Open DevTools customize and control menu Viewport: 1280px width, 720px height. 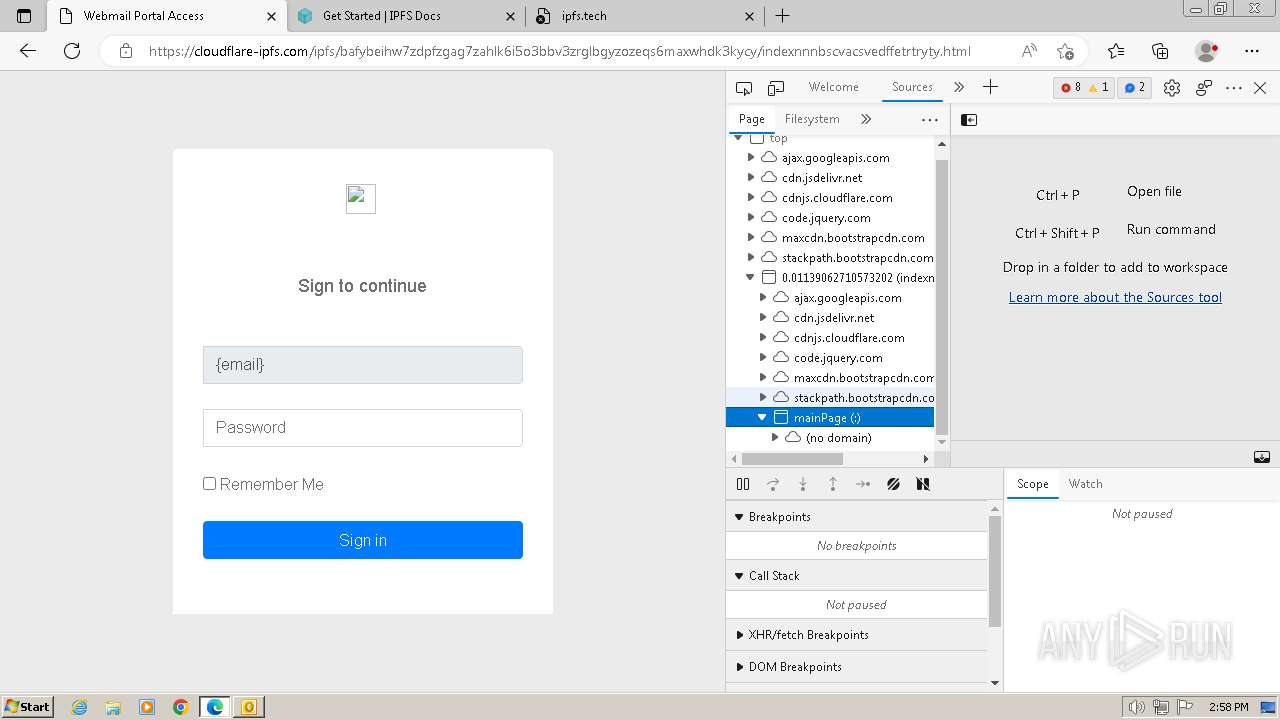pyautogui.click(x=1234, y=88)
